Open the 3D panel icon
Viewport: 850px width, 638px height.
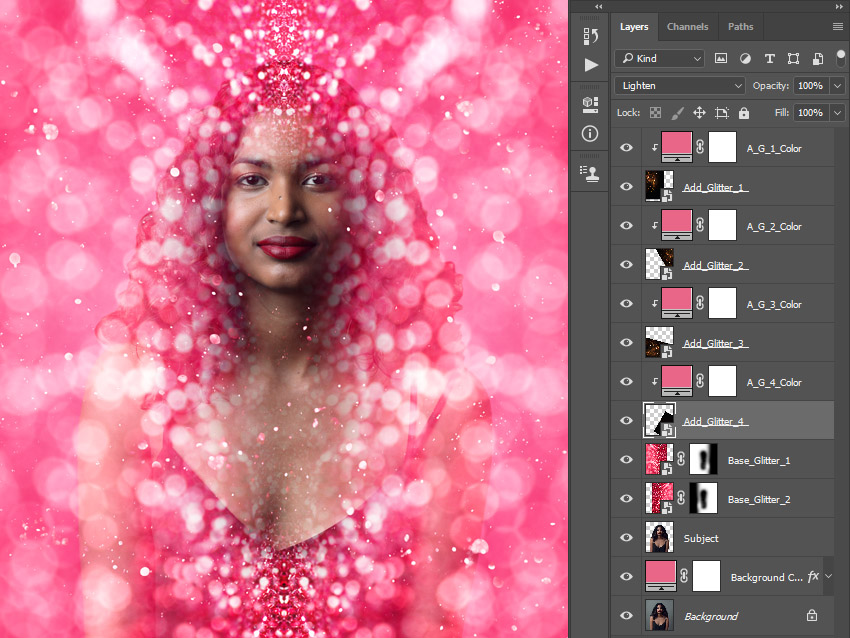590,105
